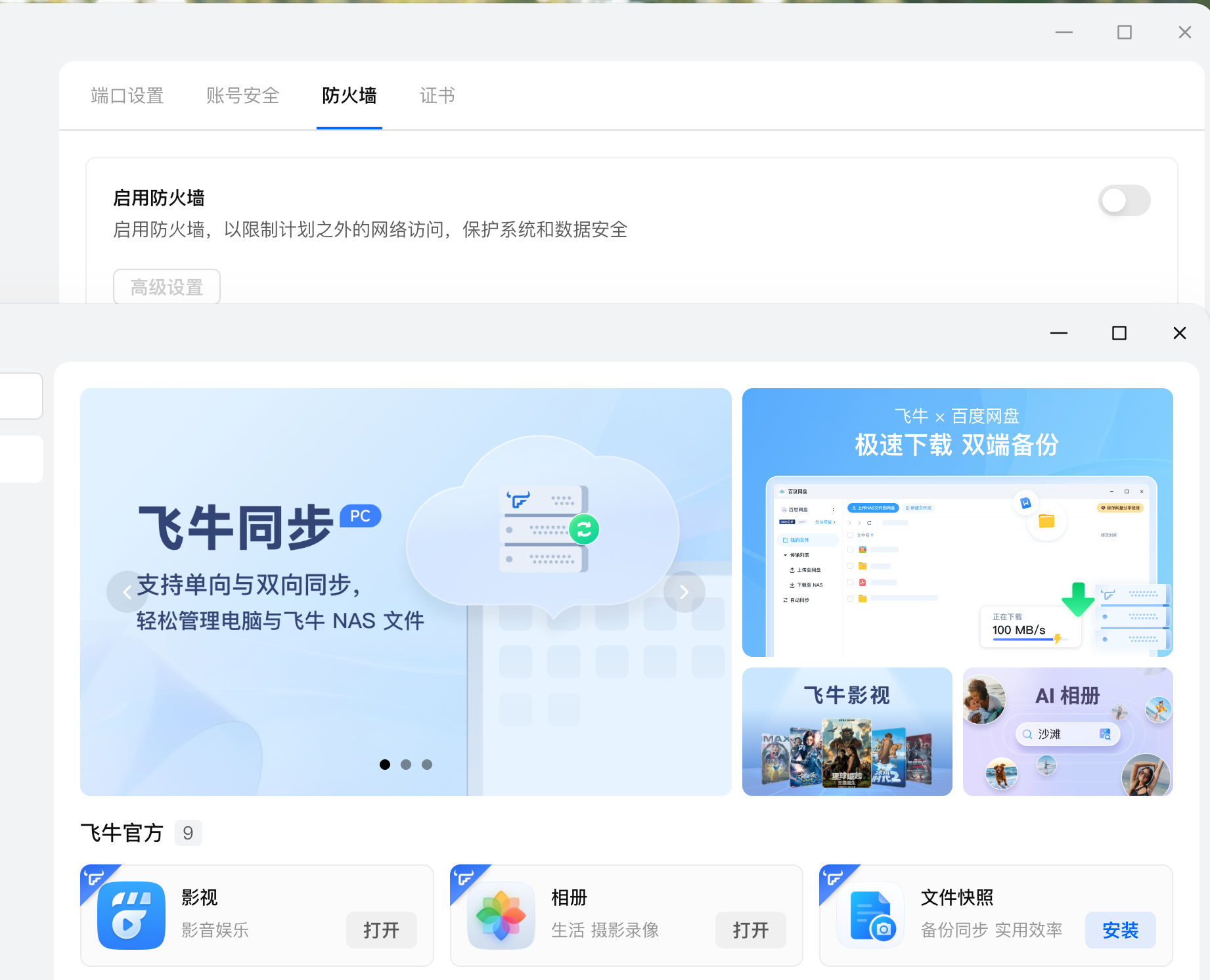Go to previous carousel banner
The image size is (1210, 980).
pyautogui.click(x=127, y=592)
